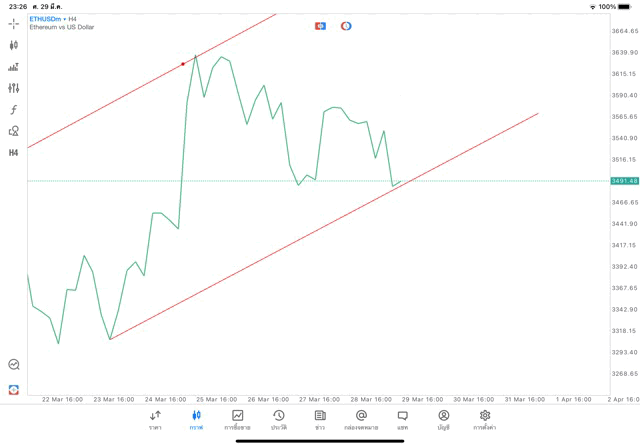
Task: Click the green current price label 3491.48
Action: coord(624,181)
